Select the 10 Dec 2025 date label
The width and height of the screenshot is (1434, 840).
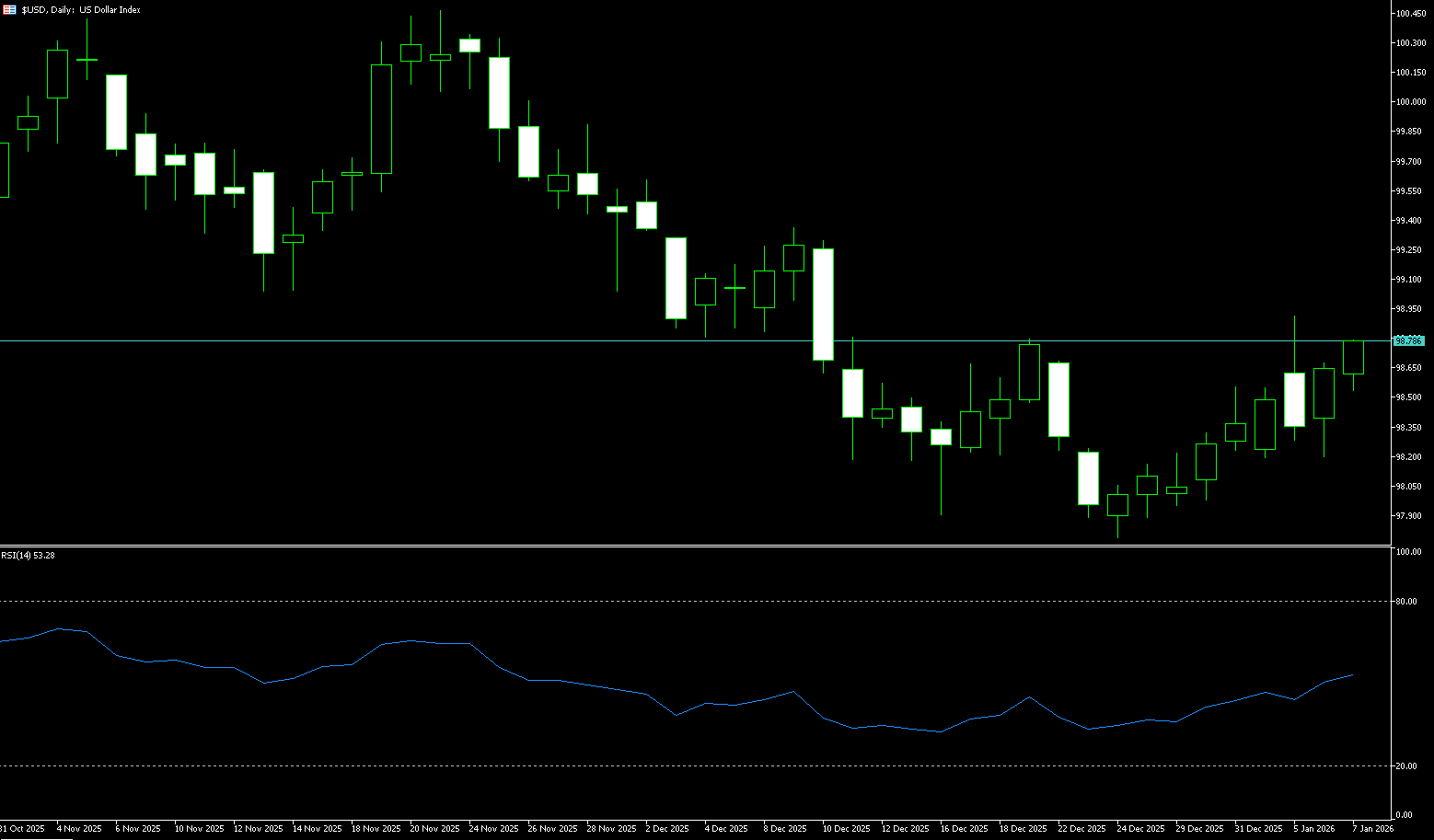[846, 828]
